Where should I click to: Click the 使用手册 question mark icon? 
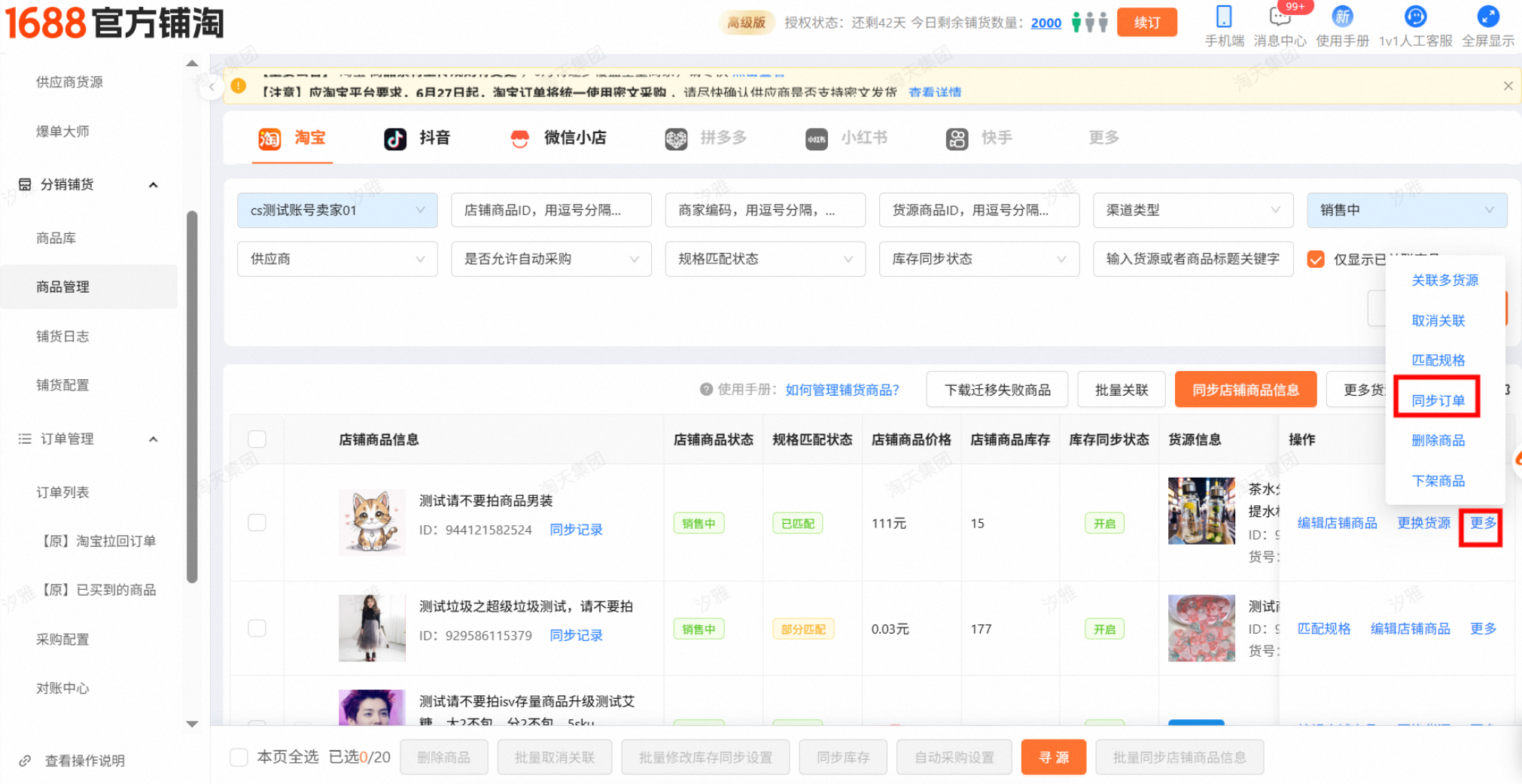click(706, 389)
